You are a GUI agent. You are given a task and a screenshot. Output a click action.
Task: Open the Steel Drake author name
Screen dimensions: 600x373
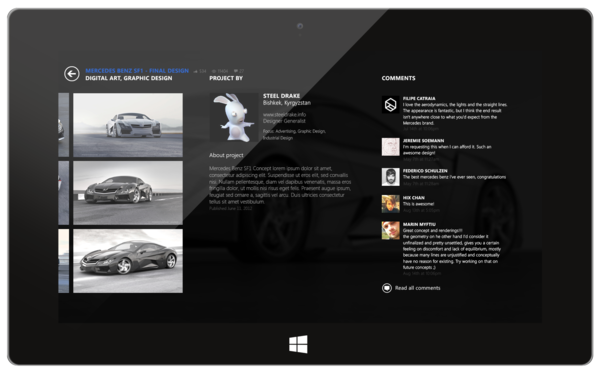click(x=281, y=96)
